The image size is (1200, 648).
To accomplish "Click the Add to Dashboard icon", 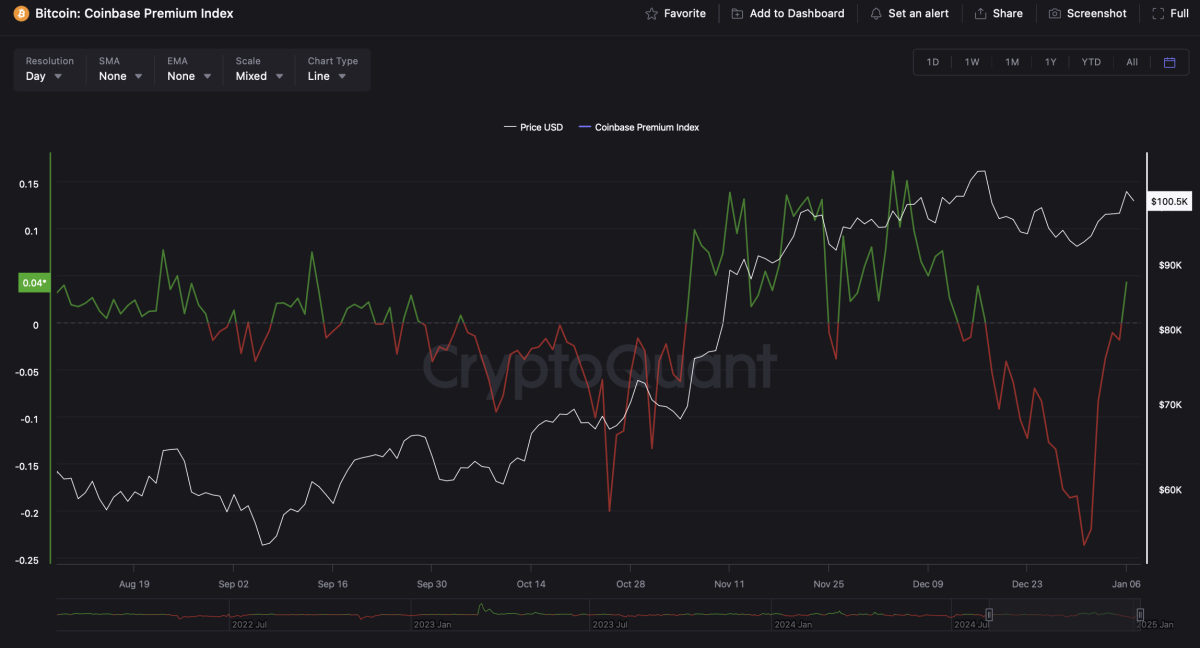I will click(x=737, y=14).
